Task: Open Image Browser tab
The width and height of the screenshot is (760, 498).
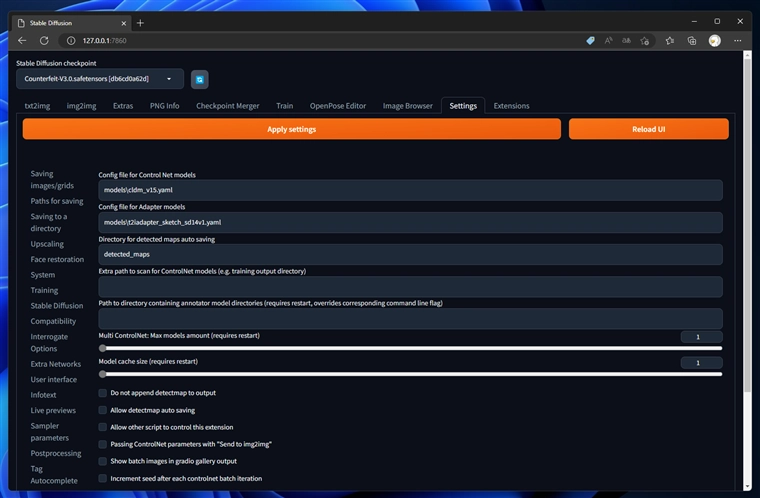Action: pos(408,106)
